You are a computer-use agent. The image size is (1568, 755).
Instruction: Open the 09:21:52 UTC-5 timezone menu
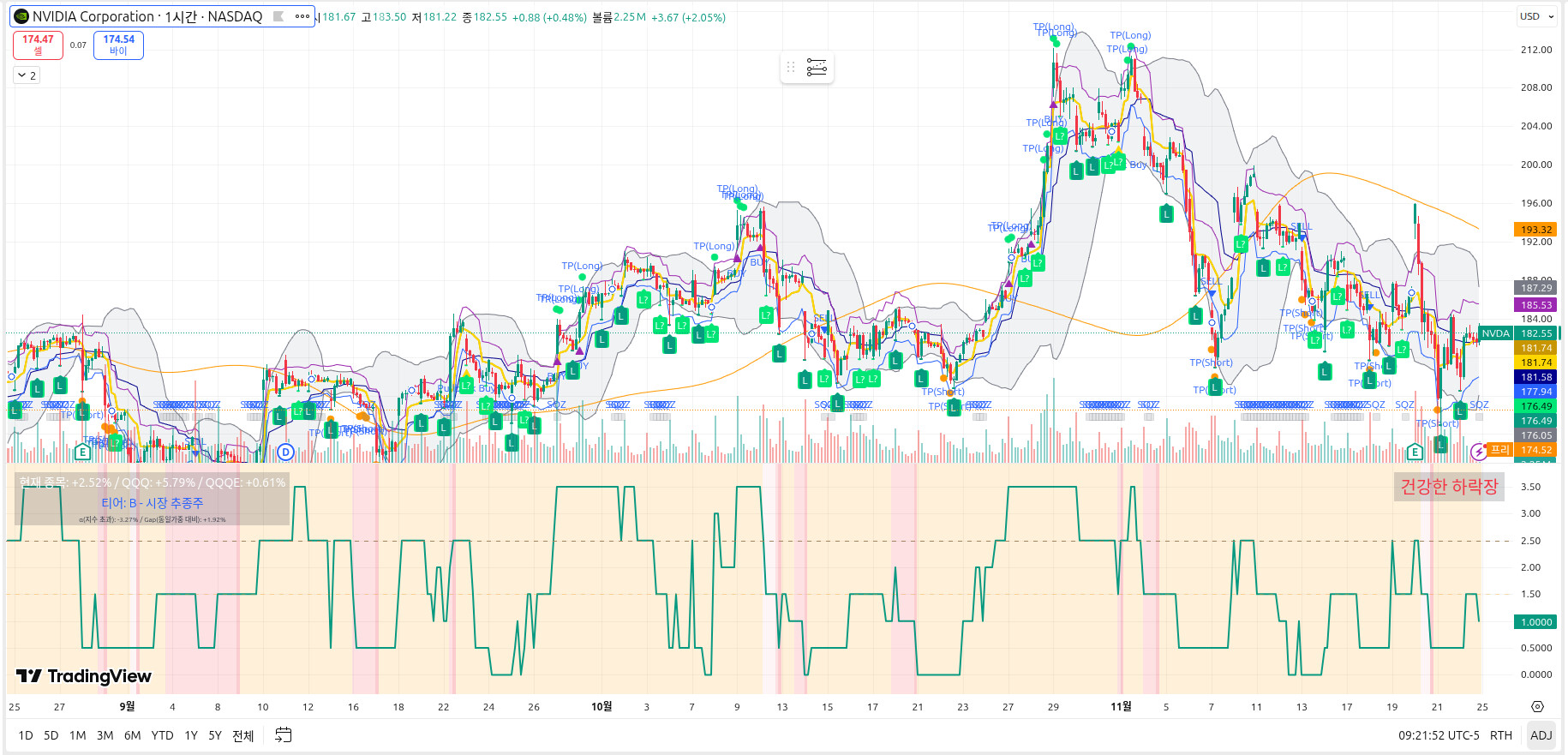tap(1439, 735)
